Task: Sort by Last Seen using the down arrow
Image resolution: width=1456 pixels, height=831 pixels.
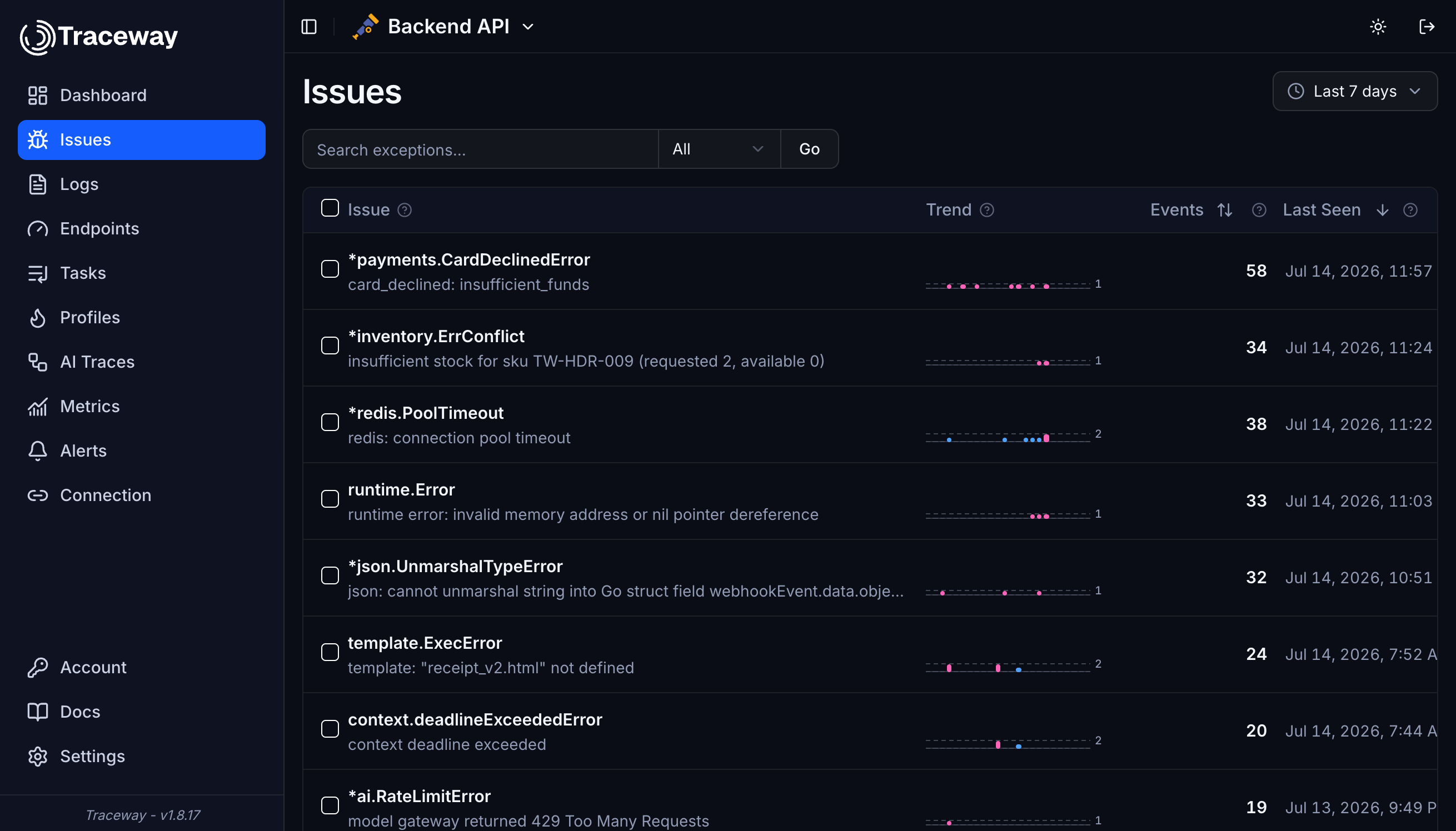Action: (1382, 210)
